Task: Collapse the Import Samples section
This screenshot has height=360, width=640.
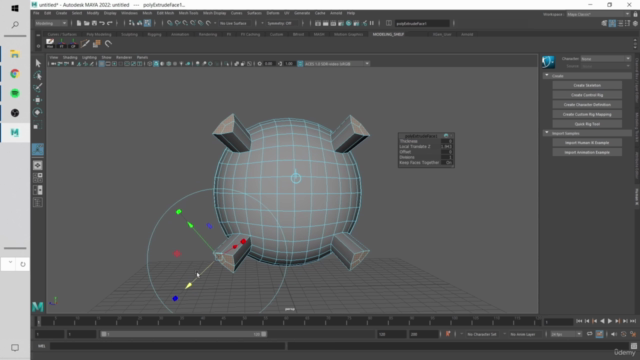Action: coord(547,133)
